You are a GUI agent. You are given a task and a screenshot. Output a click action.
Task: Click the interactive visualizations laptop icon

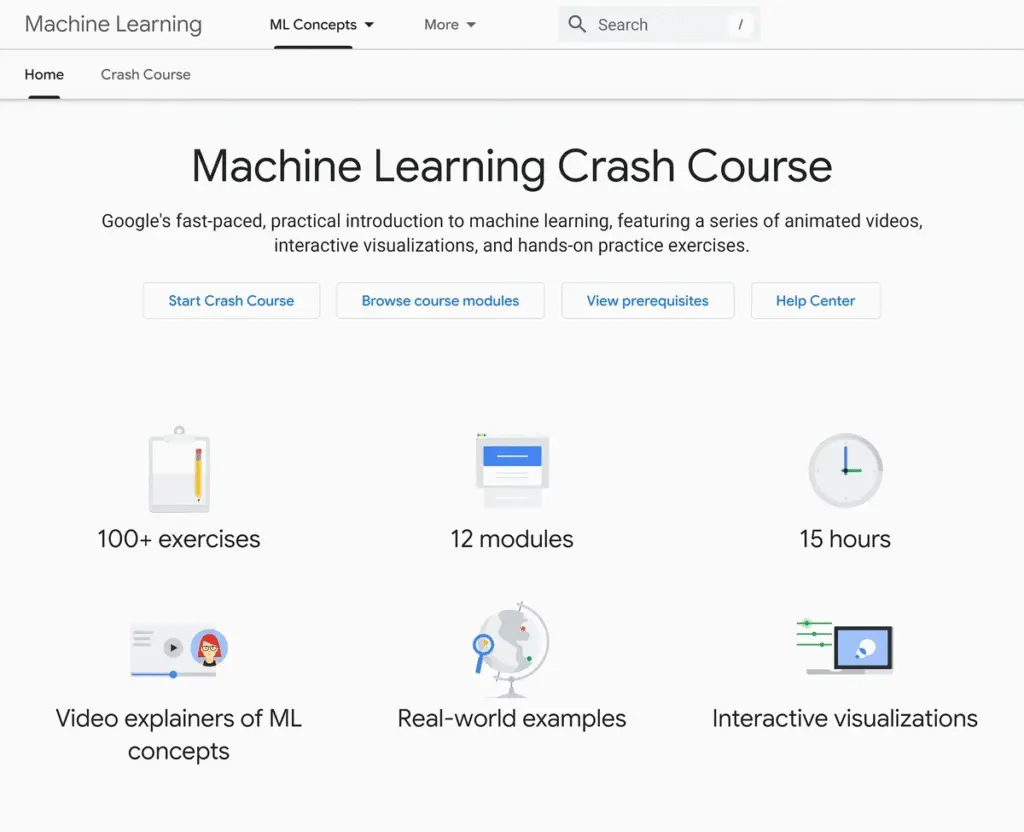[x=844, y=647]
